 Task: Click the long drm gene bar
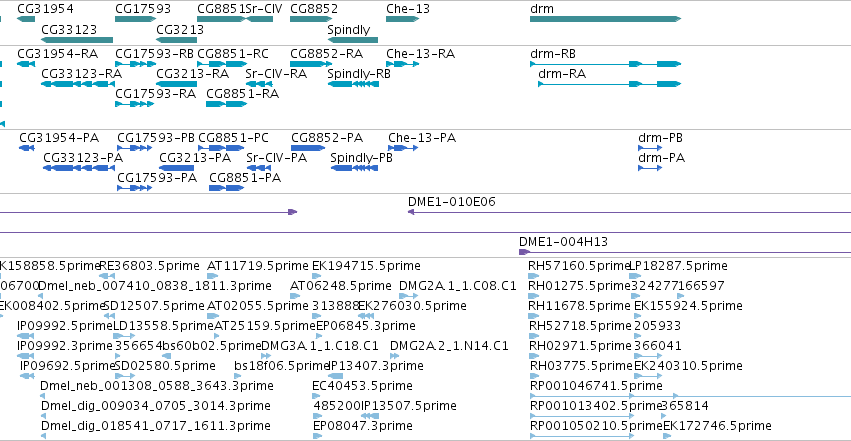605,19
